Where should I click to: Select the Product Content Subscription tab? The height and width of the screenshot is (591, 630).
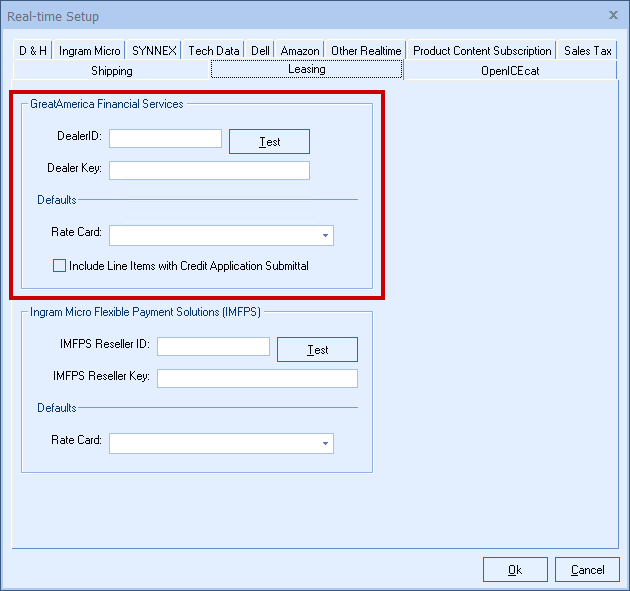click(482, 51)
